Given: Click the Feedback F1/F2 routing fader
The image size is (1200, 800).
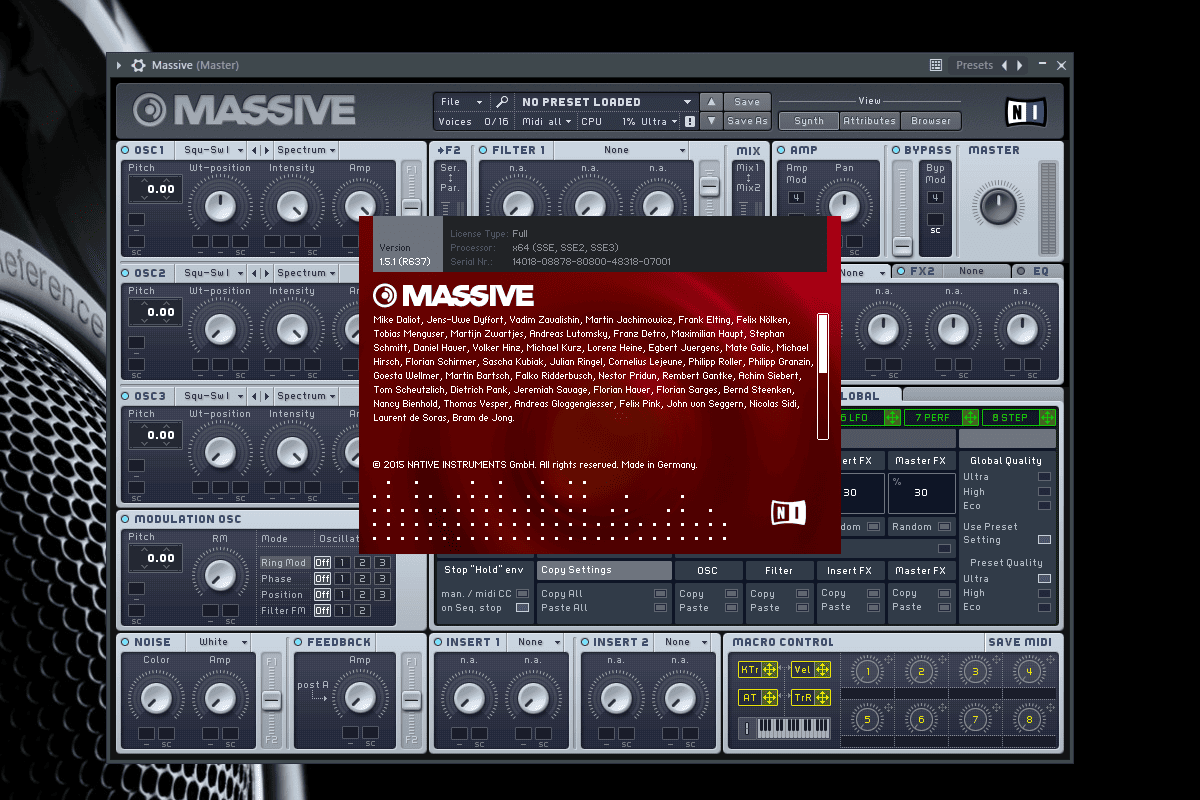Looking at the screenshot, I should [x=411, y=699].
